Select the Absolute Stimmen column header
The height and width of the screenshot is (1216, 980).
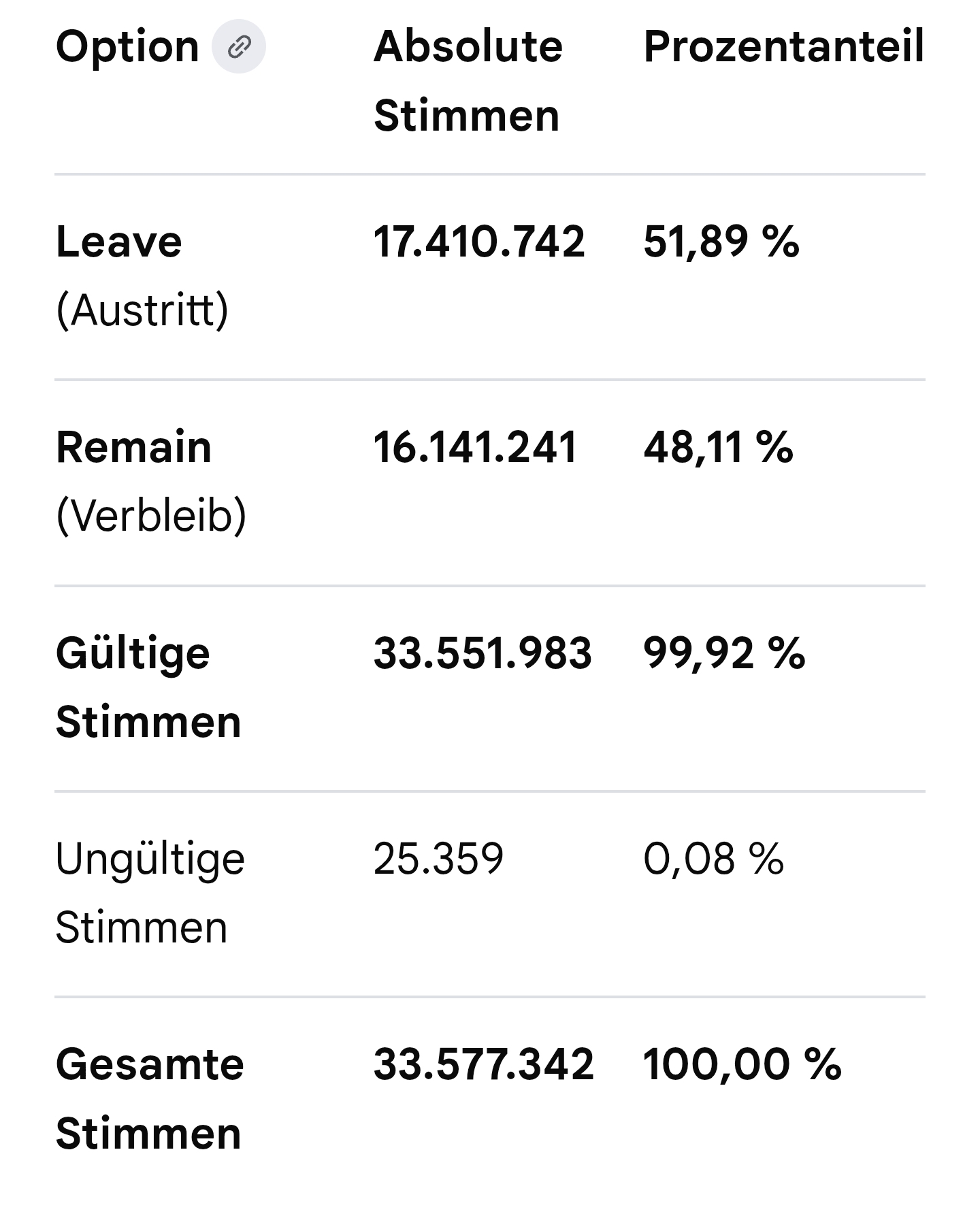(x=468, y=81)
